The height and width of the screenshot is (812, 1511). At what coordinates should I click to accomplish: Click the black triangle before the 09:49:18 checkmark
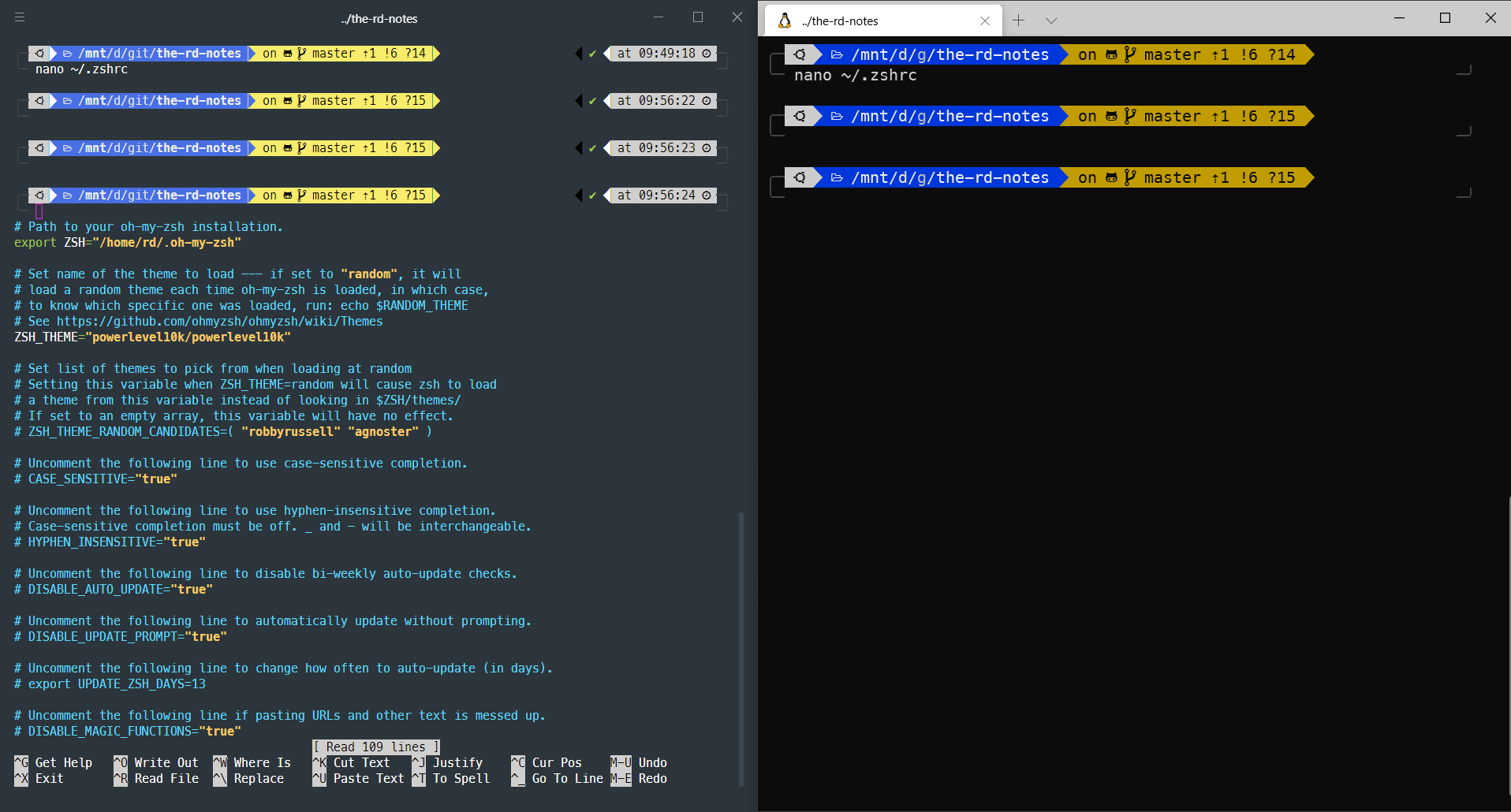point(577,54)
